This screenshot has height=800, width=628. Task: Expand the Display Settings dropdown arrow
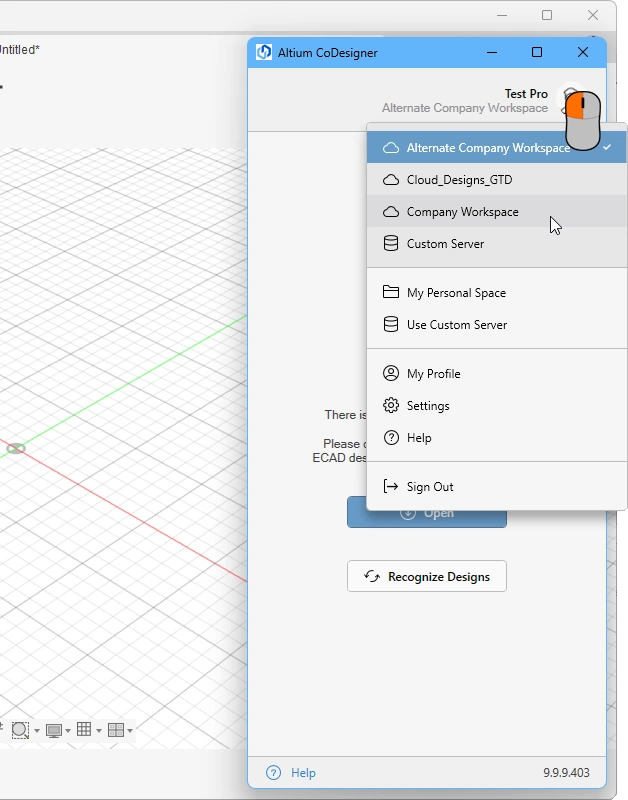coord(68,731)
